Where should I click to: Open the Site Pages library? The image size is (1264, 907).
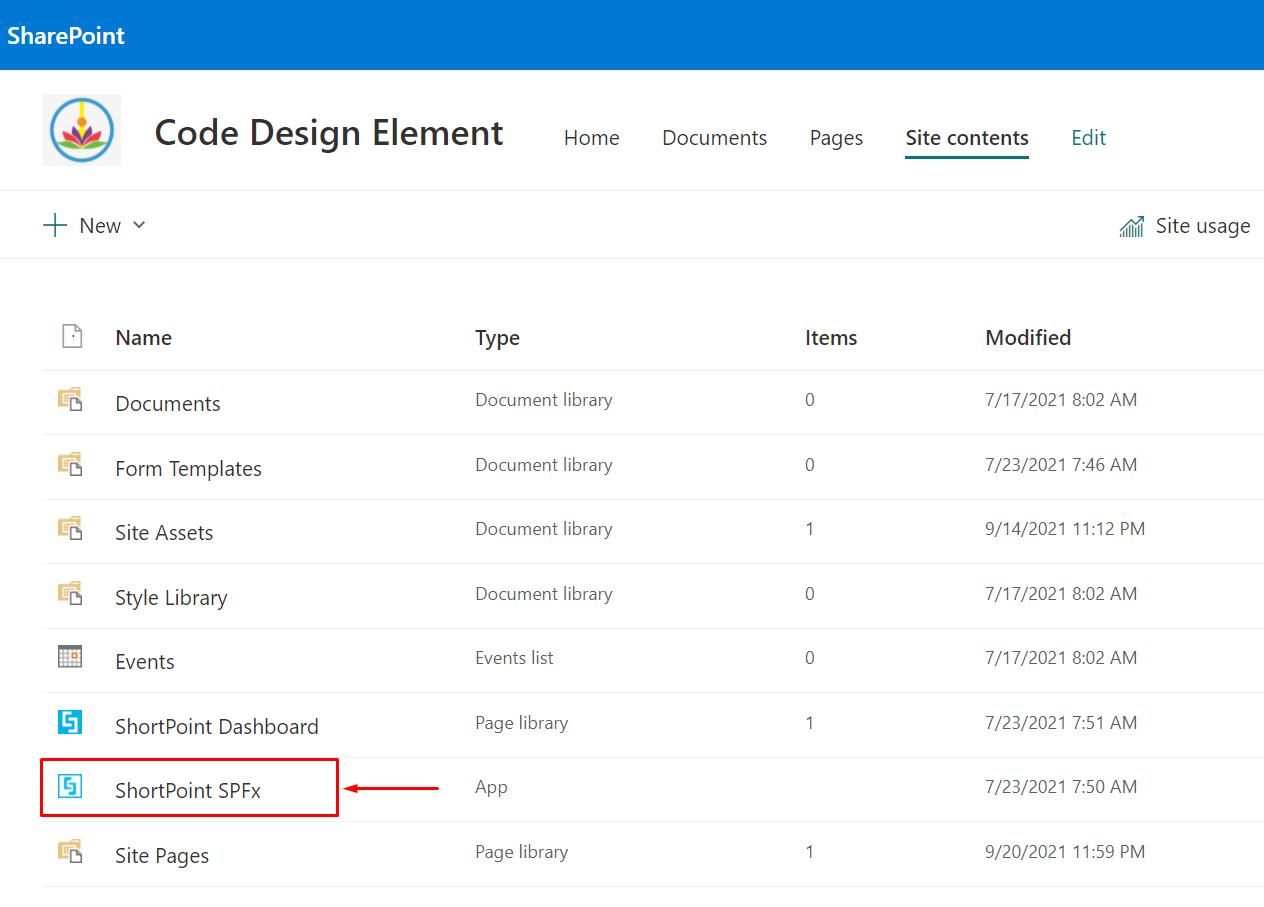click(x=162, y=856)
